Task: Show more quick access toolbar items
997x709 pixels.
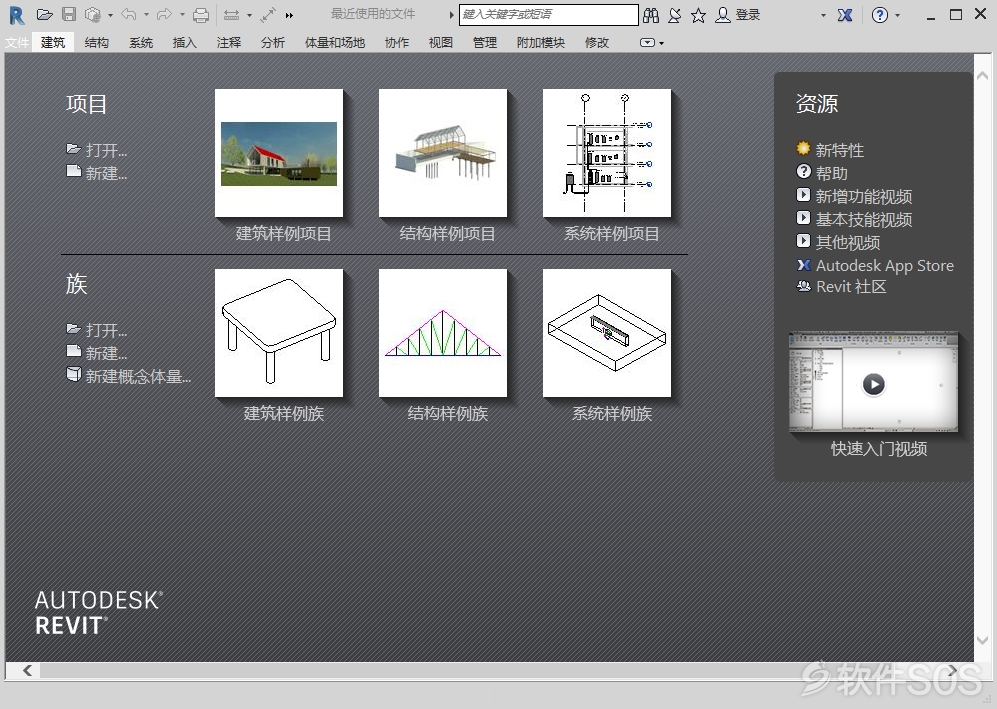Action: coord(289,15)
